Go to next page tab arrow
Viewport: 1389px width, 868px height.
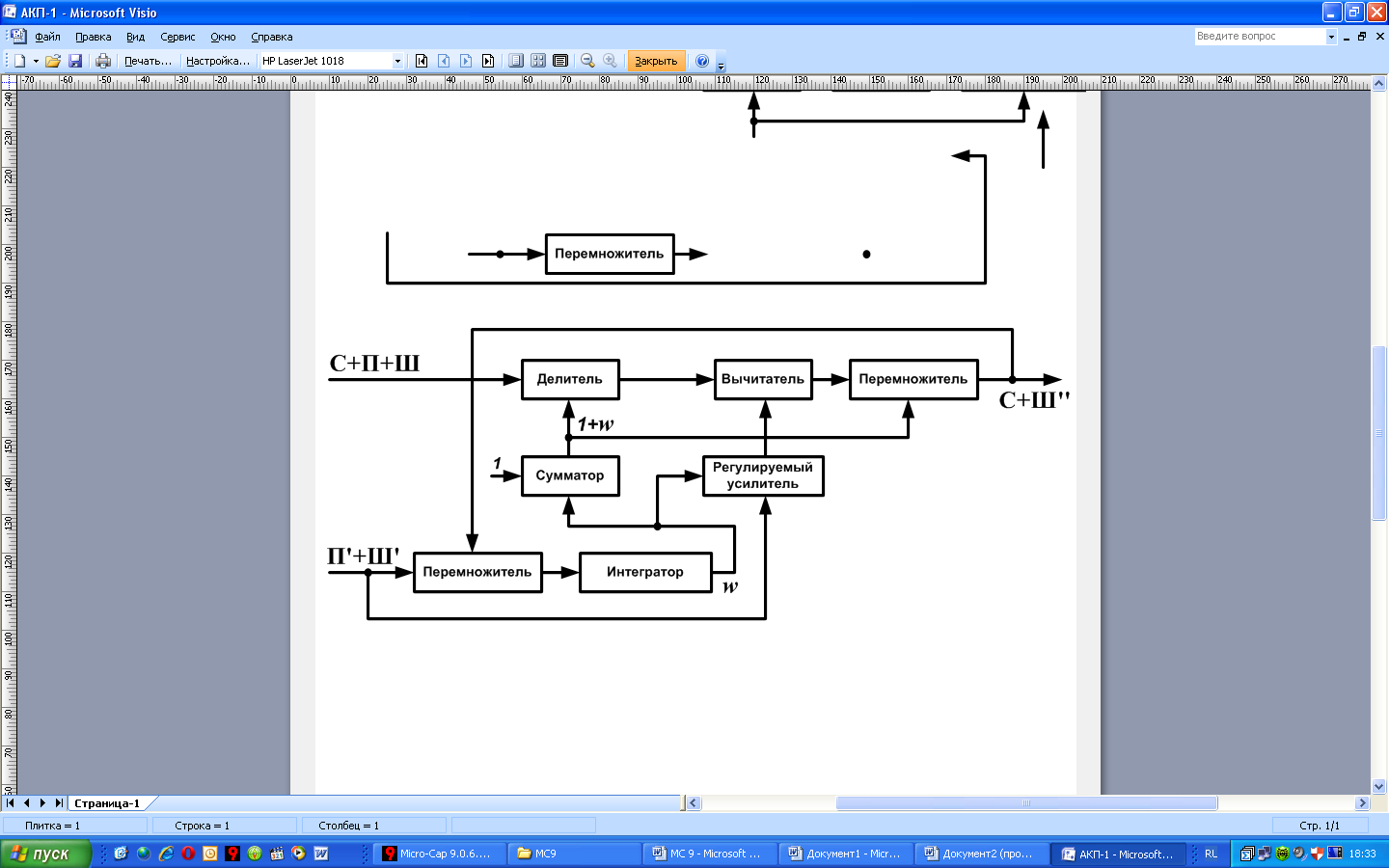point(42,802)
